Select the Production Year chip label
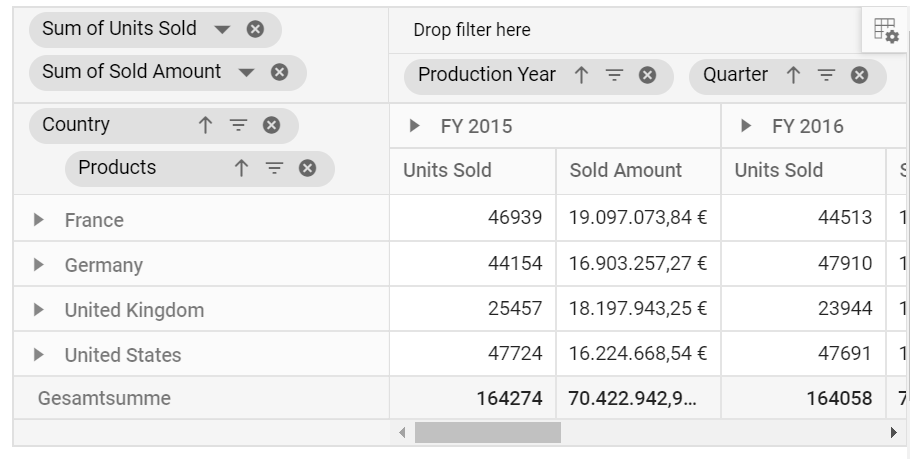 click(x=487, y=74)
